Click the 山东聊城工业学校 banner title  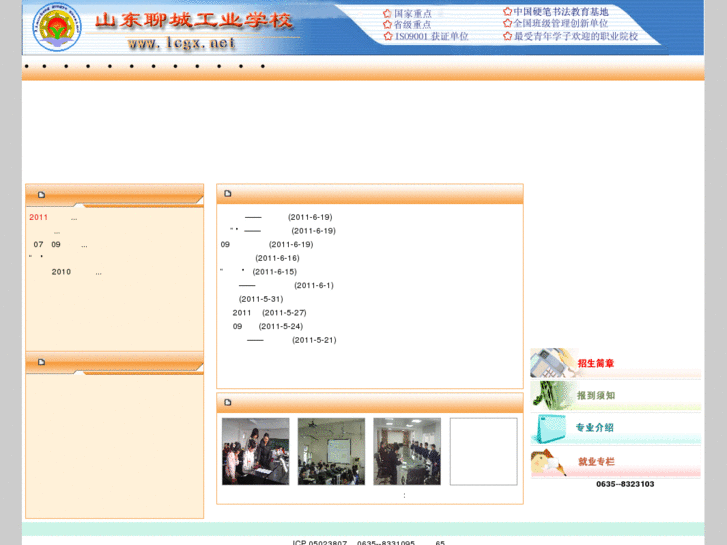[x=194, y=20]
